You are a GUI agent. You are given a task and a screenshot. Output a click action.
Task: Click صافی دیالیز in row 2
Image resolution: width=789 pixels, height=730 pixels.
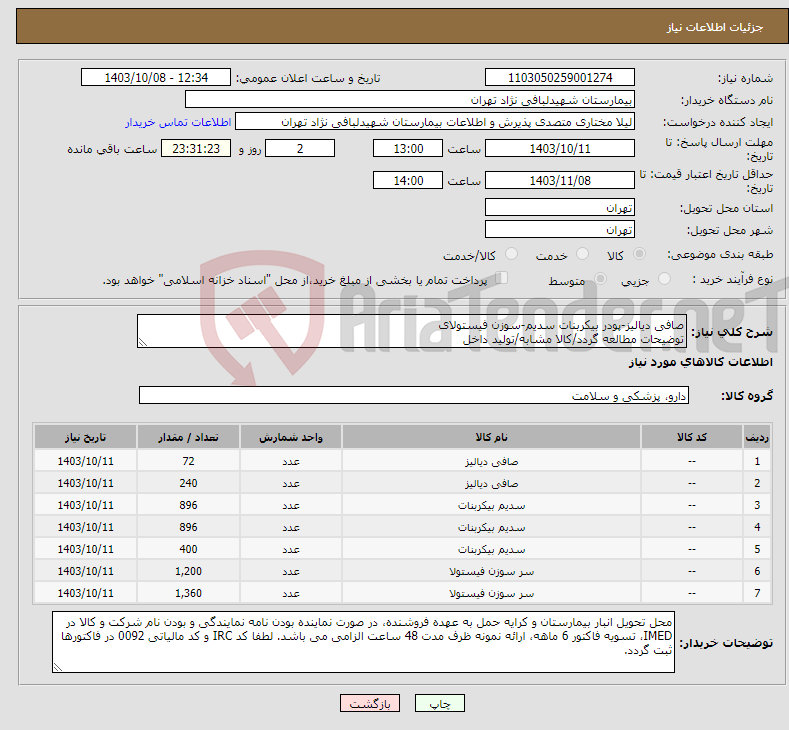click(491, 483)
